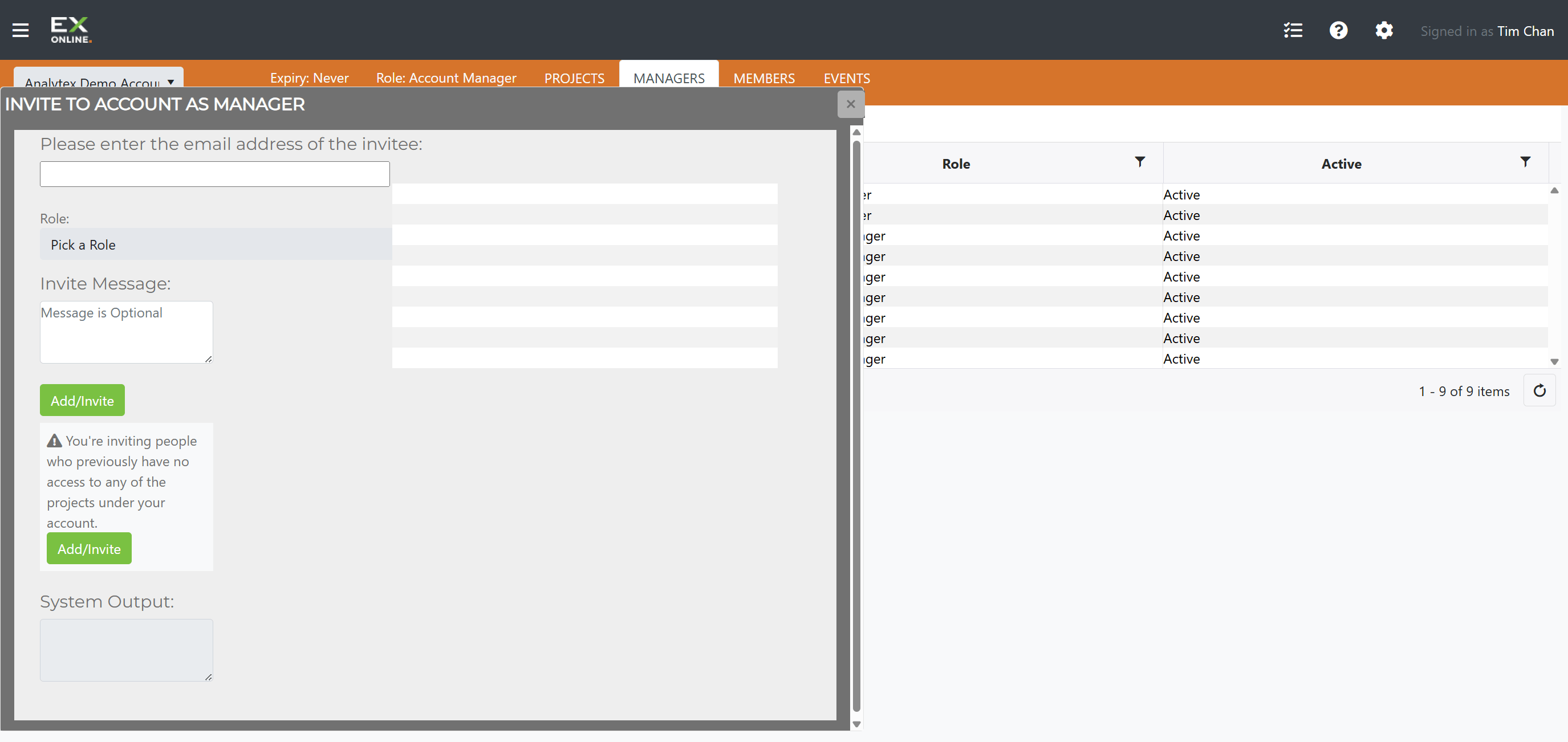Click the grid scrollbar down arrow

[1554, 362]
